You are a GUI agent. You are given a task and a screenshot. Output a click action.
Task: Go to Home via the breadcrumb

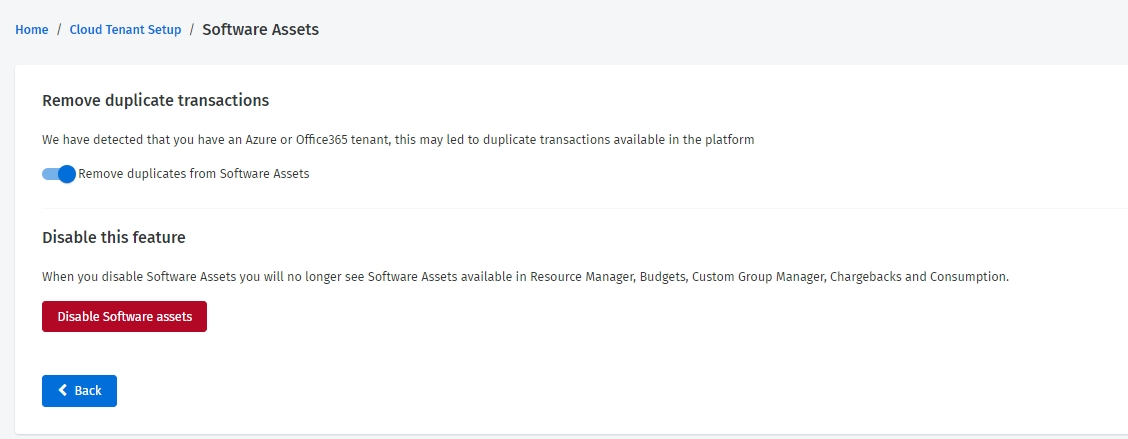[x=32, y=30]
